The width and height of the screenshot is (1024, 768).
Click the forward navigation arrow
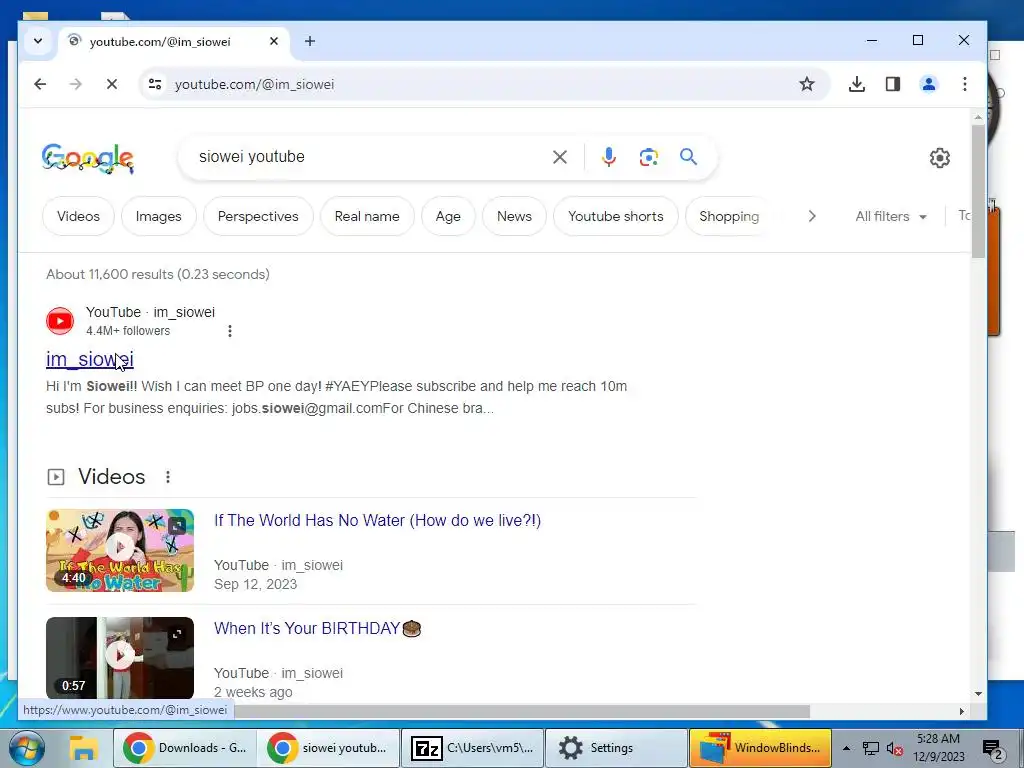pos(76,84)
